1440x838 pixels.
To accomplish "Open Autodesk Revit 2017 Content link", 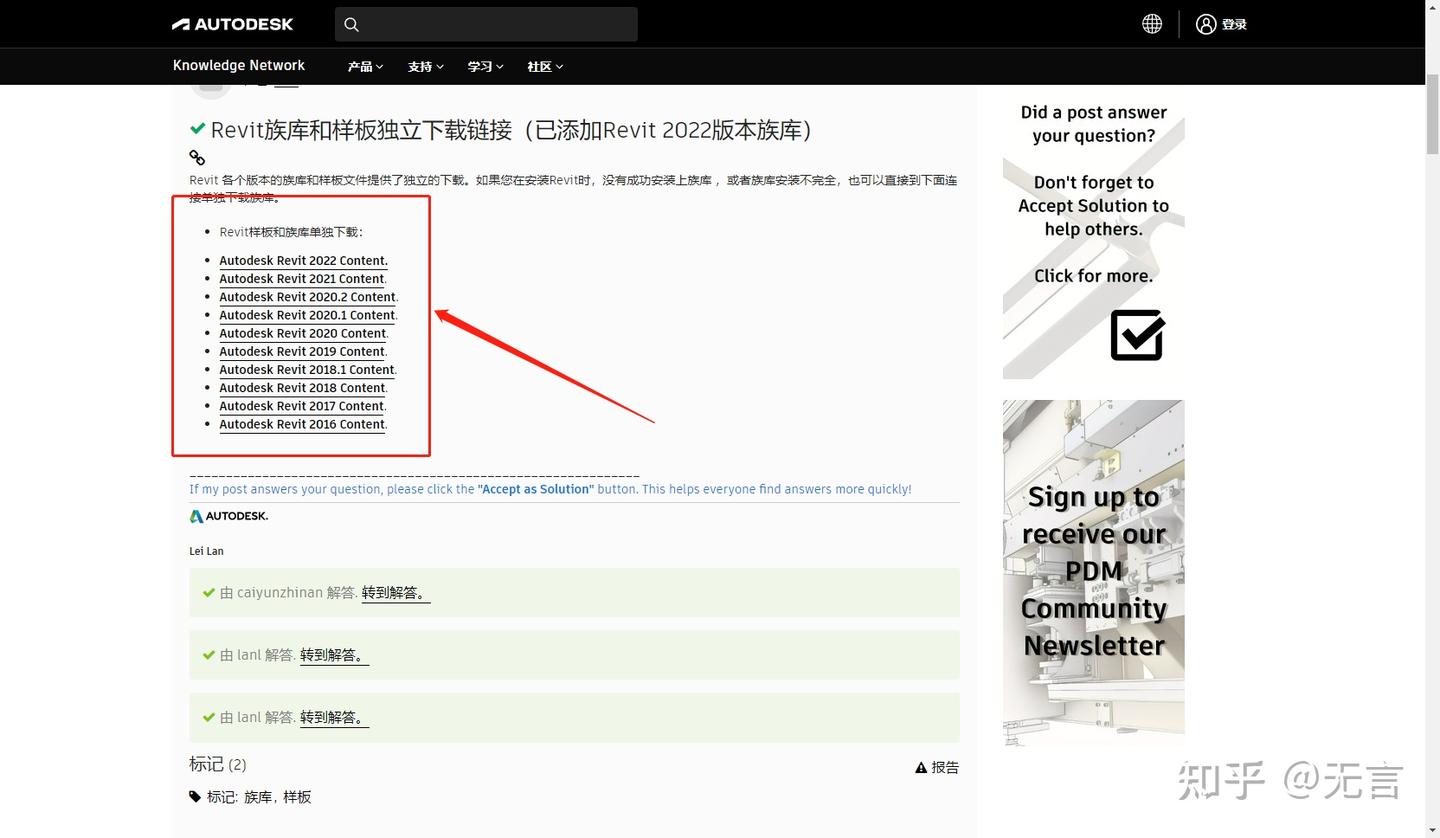I will pos(302,406).
